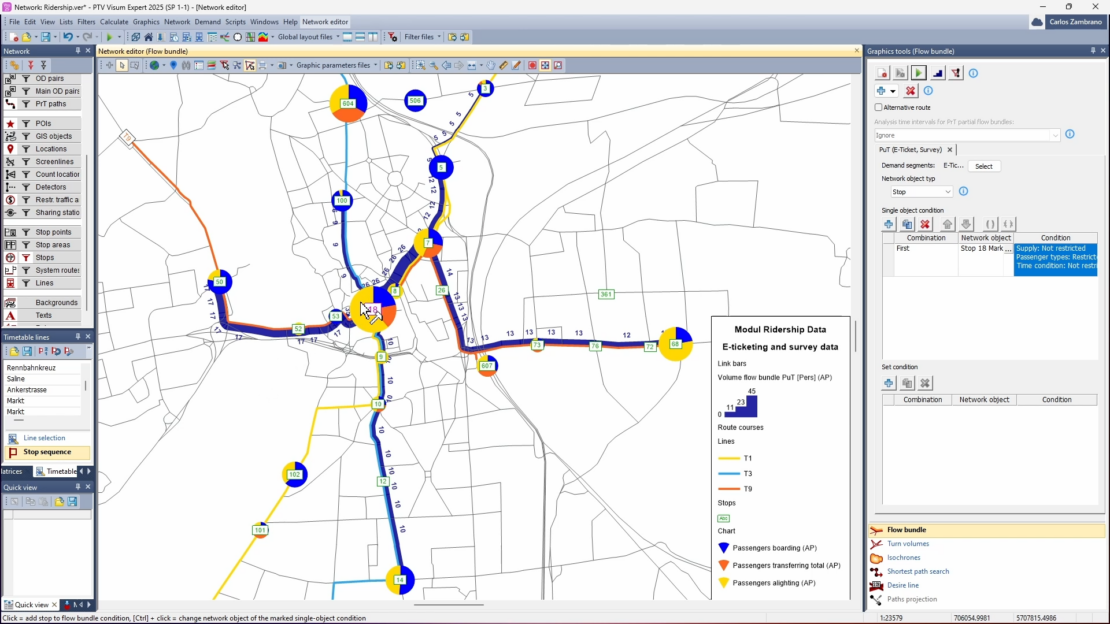Open the Ignore time intervals dropdown
1110x624 pixels.
967,135
